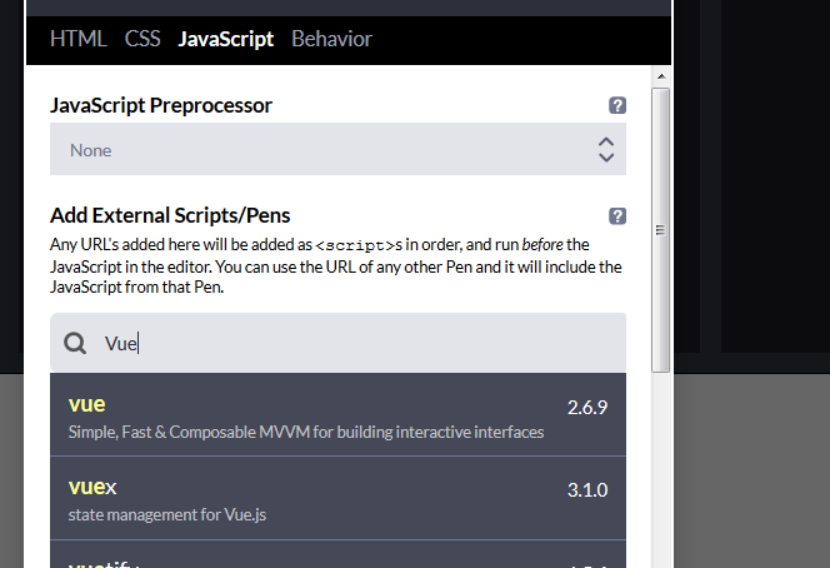Switch to the CSS tab

pos(142,39)
